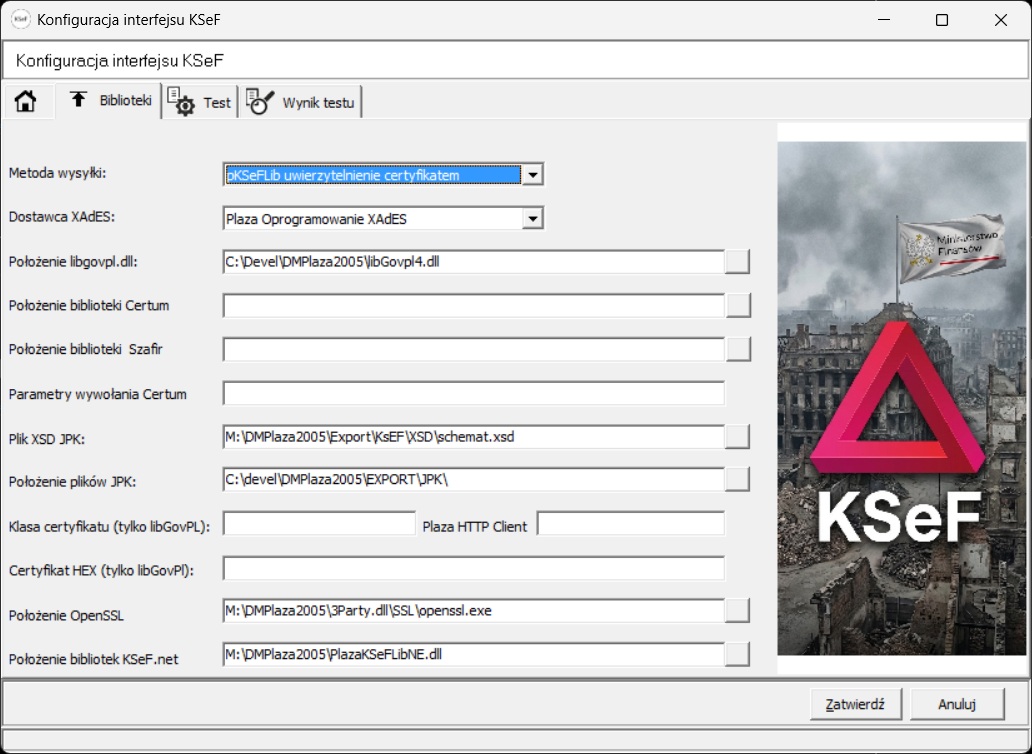Viewport: 1032px width, 754px height.
Task: Browse for Szafir library location
Action: (737, 349)
